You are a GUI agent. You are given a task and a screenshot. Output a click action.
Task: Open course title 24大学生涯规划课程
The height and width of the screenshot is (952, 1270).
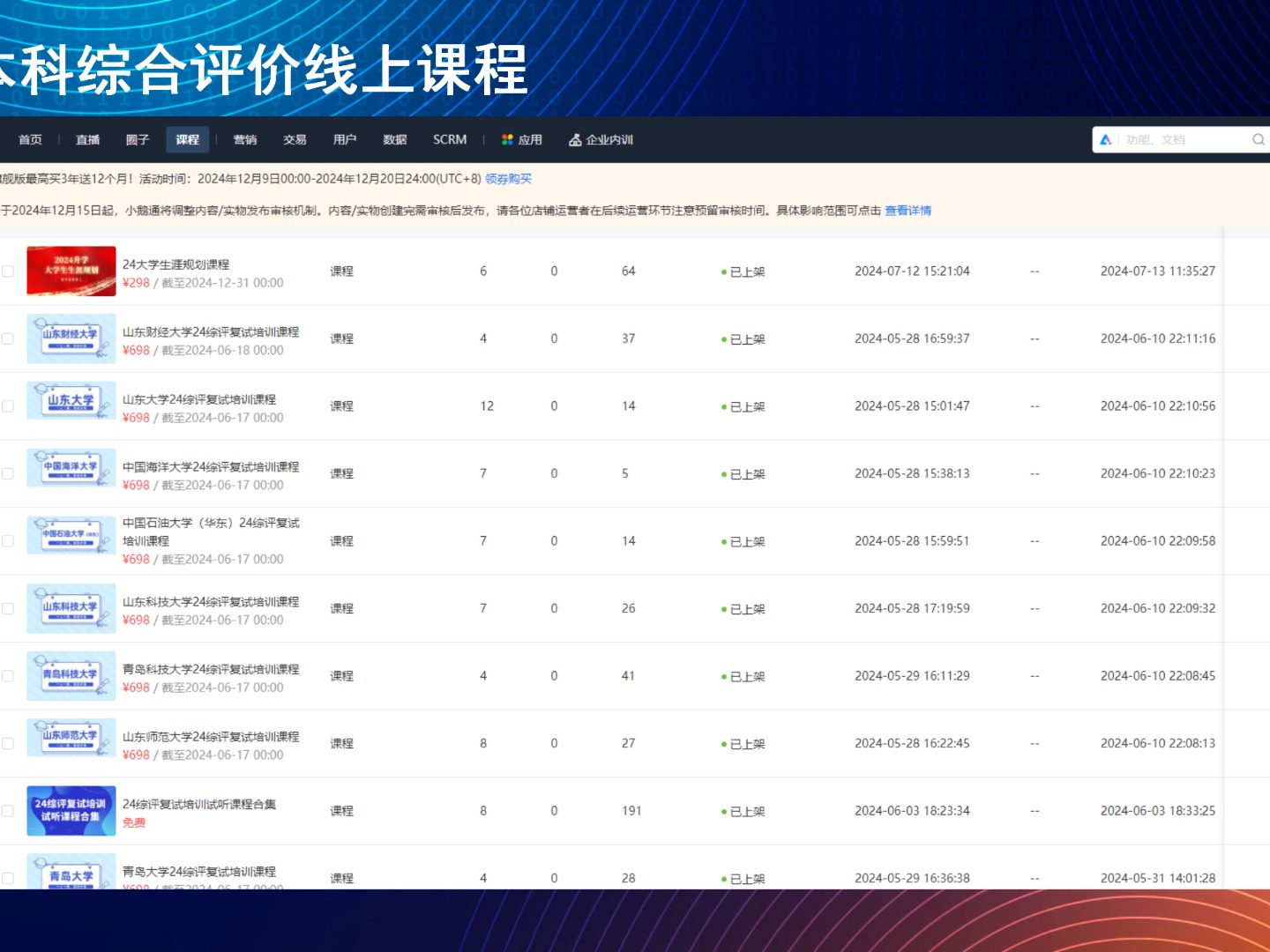[176, 264]
